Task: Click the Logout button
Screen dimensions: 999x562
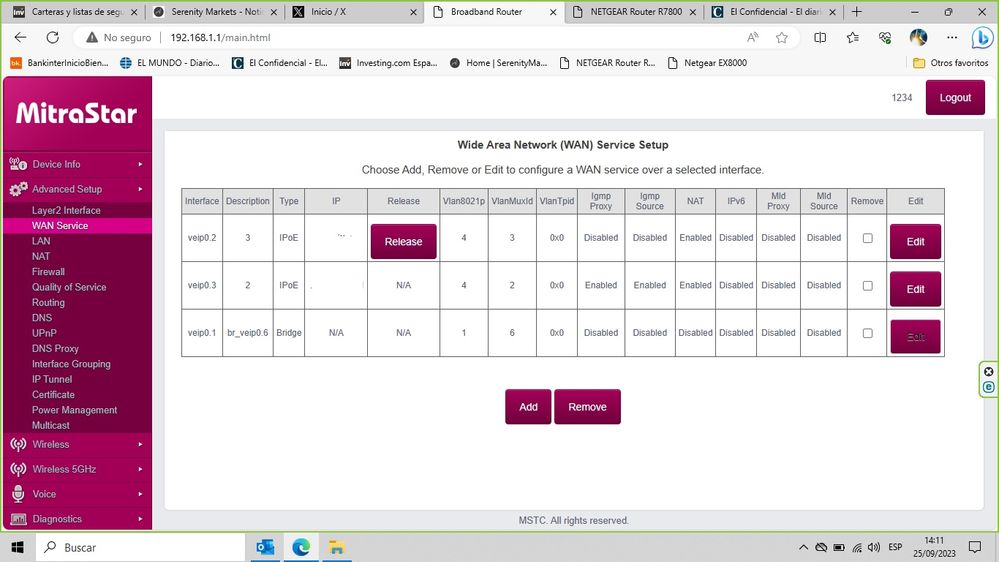Action: click(955, 98)
